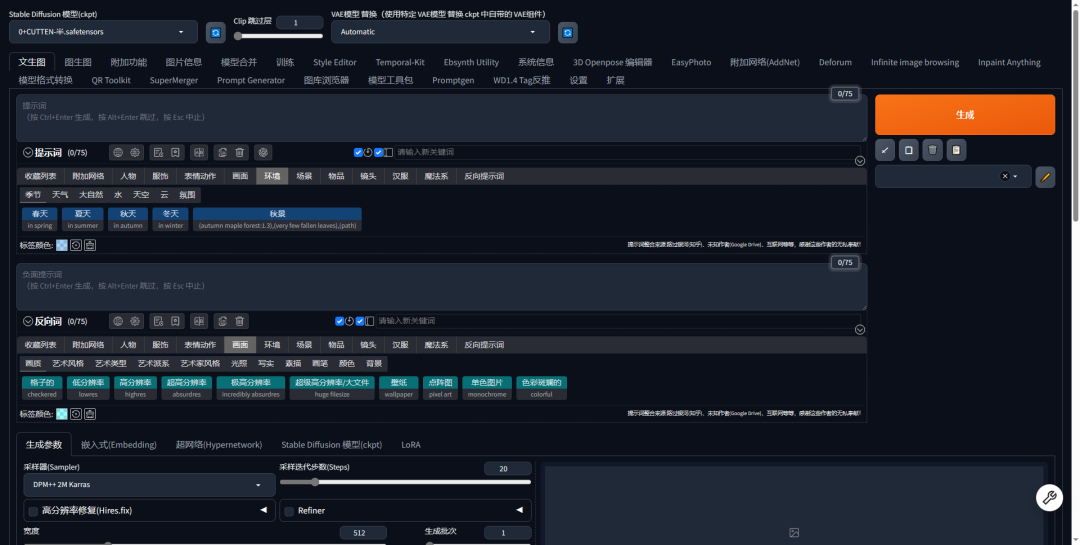Toggle the first checkbox beside the 反向词 keyword input
The height and width of the screenshot is (545, 1080).
coord(340,321)
